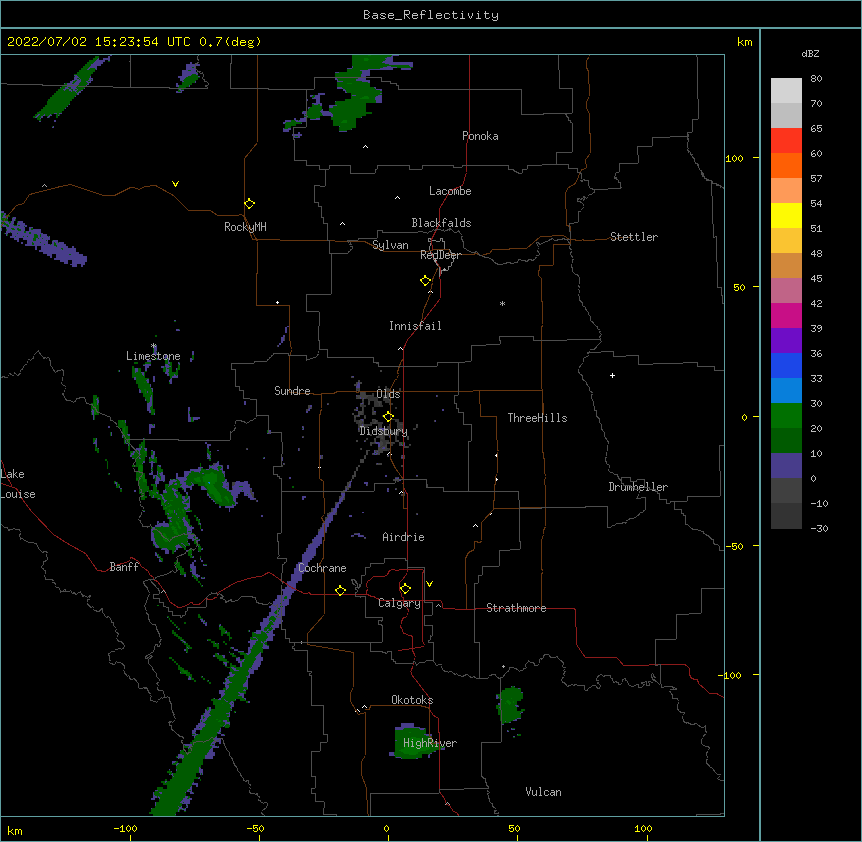Click the Strathmore town label
Viewport: 862px width, 842px height.
[516, 608]
